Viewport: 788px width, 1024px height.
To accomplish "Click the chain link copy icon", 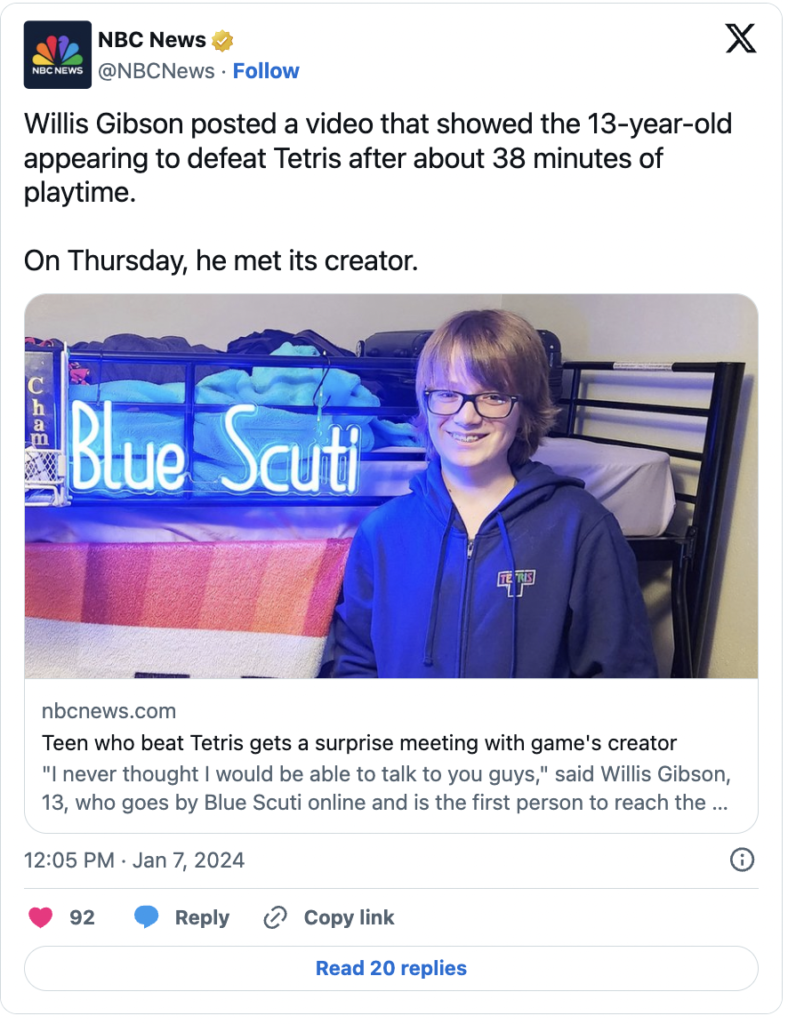I will point(275,918).
